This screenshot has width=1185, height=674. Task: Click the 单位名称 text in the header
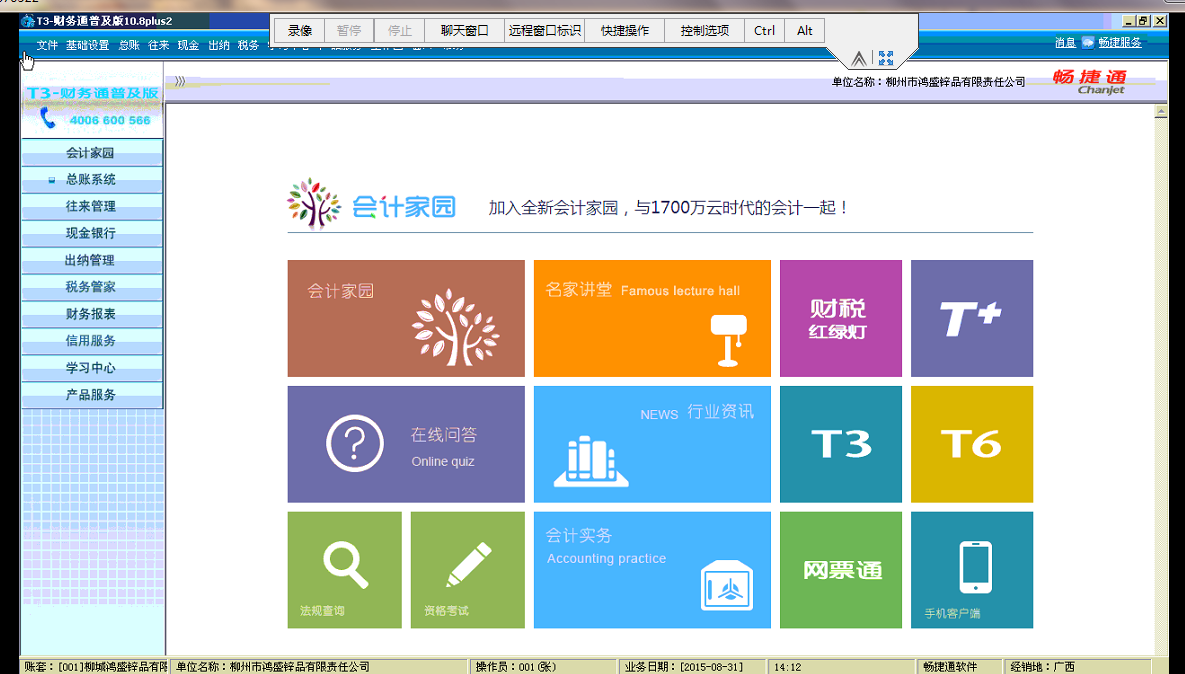coord(929,82)
